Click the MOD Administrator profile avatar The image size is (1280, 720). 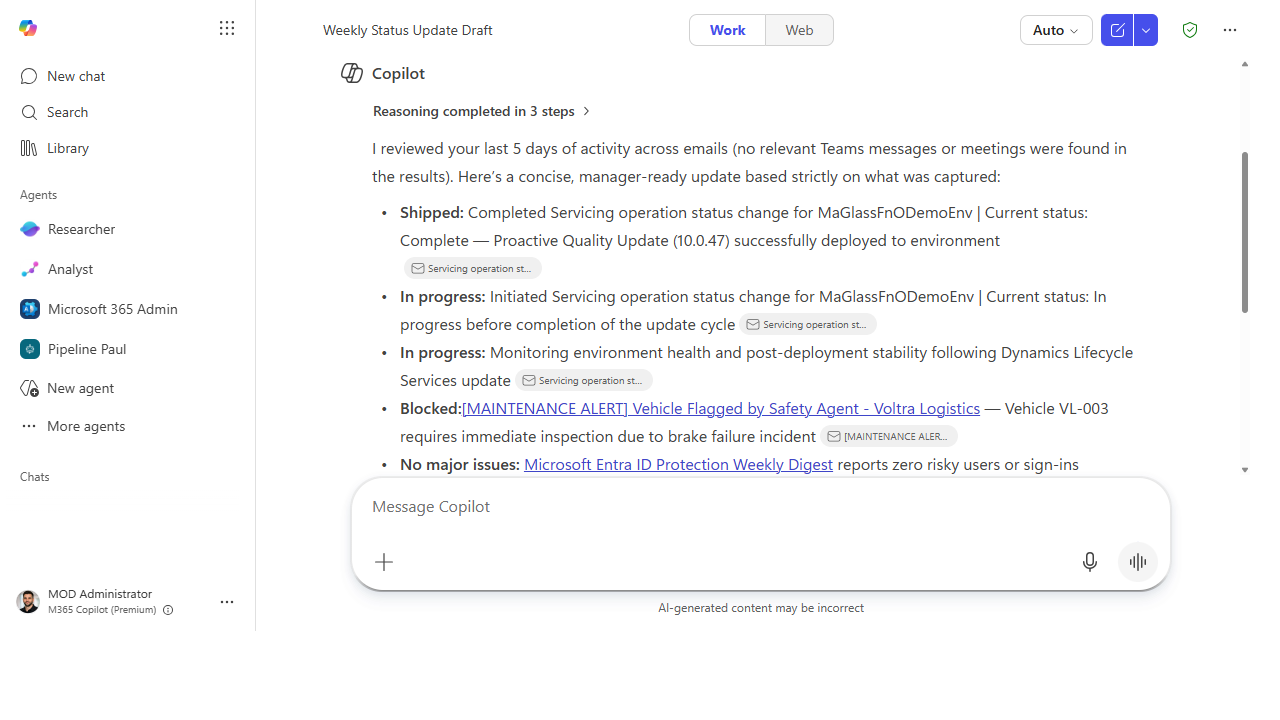(28, 601)
